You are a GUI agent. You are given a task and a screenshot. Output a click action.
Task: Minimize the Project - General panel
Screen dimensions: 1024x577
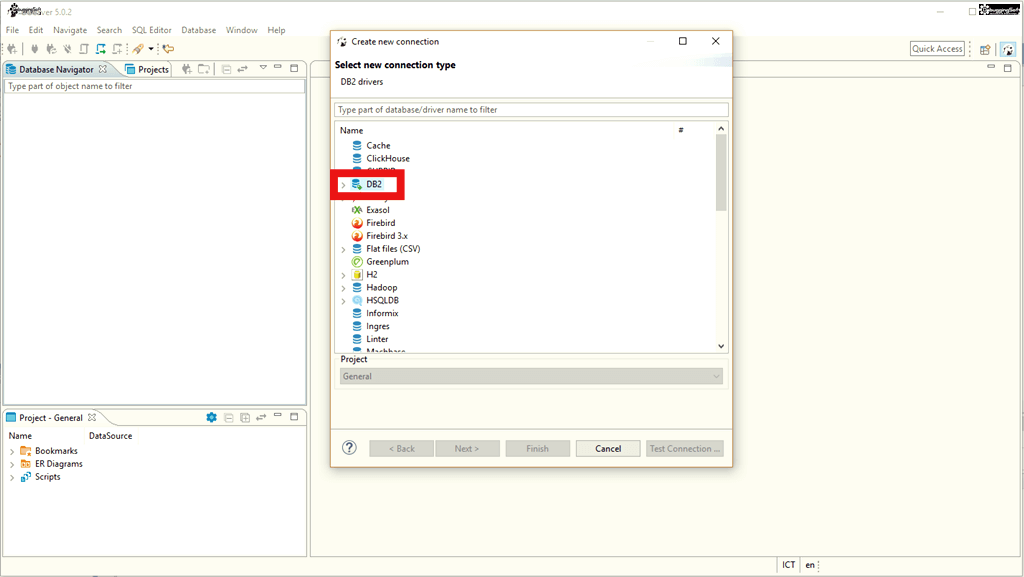[x=278, y=415]
